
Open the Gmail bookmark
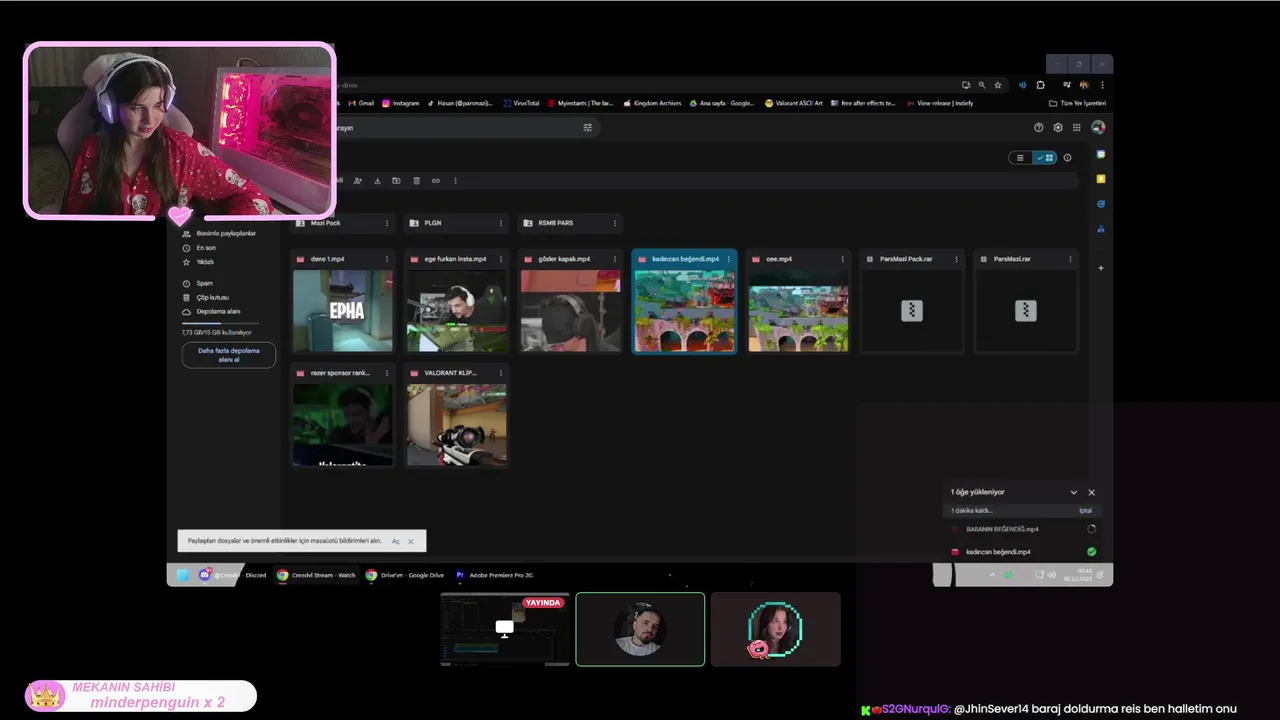[361, 103]
